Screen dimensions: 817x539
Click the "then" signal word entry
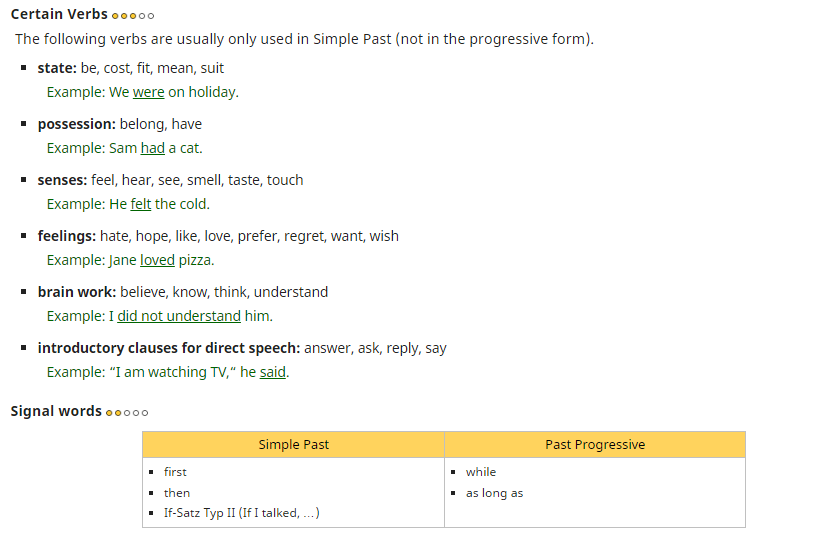coord(177,493)
